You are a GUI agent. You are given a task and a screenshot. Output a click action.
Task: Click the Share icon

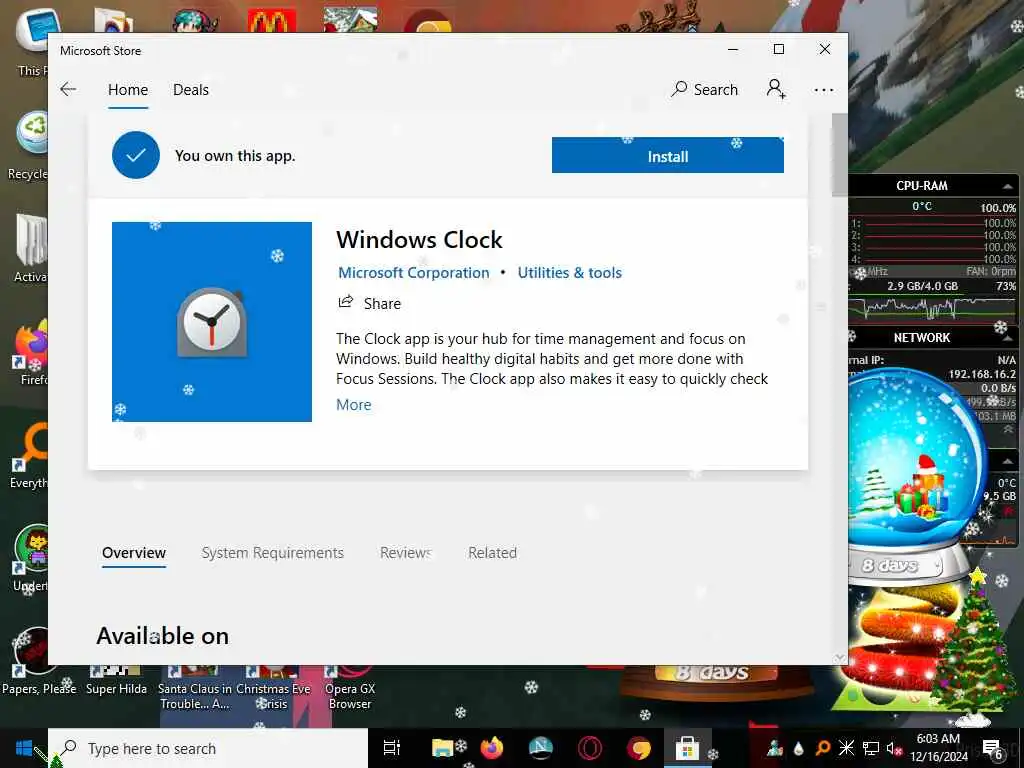345,302
